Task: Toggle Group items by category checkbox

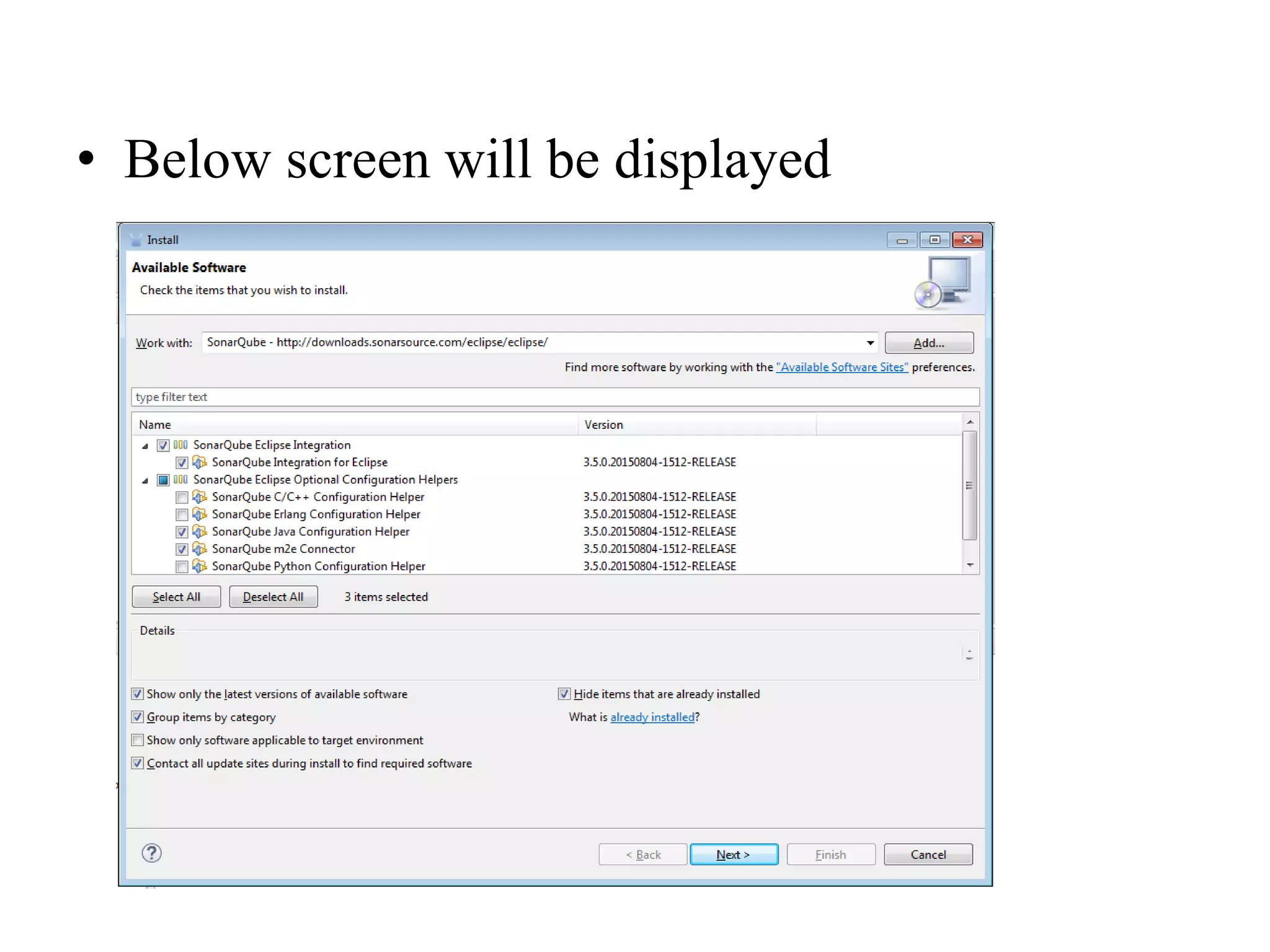Action: pos(138,717)
